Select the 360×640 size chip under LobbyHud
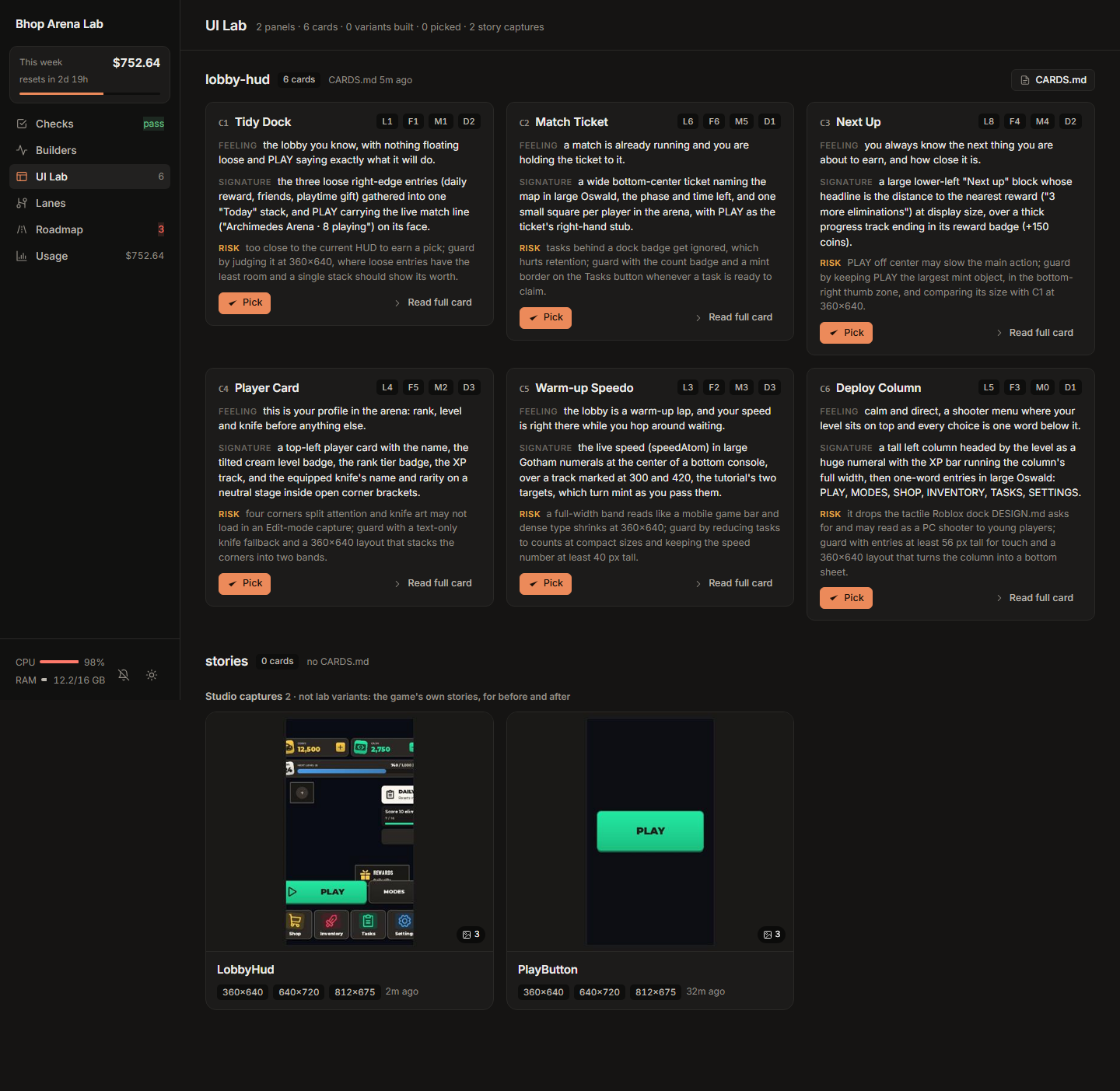Image resolution: width=1120 pixels, height=1091 pixels. click(243, 992)
